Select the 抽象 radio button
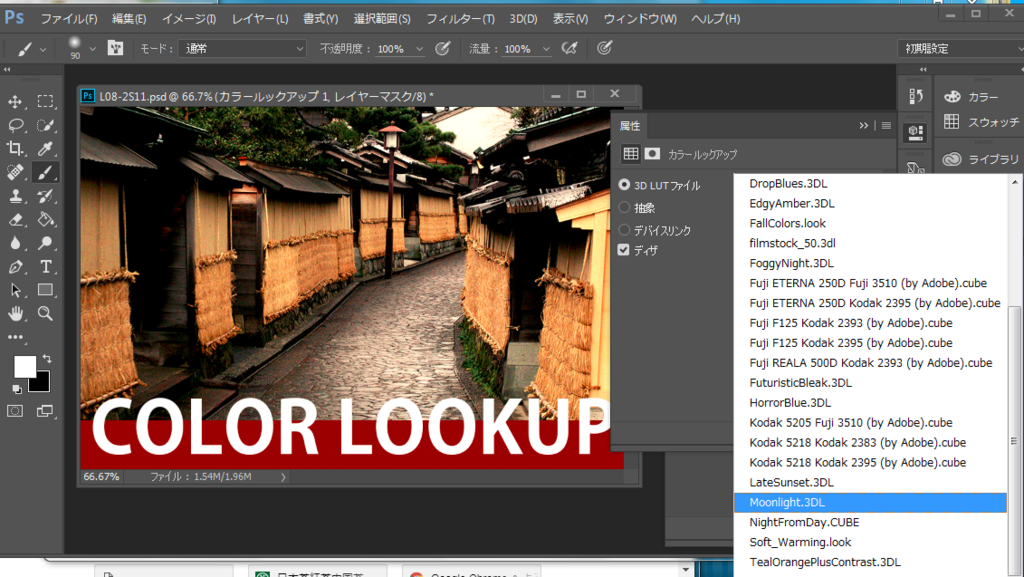Image resolution: width=1024 pixels, height=577 pixels. (x=625, y=208)
